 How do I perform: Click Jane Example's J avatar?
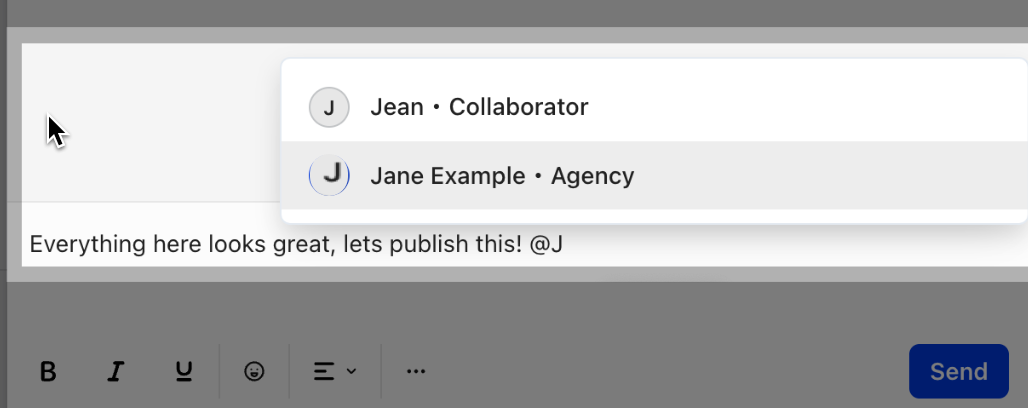coord(329,175)
